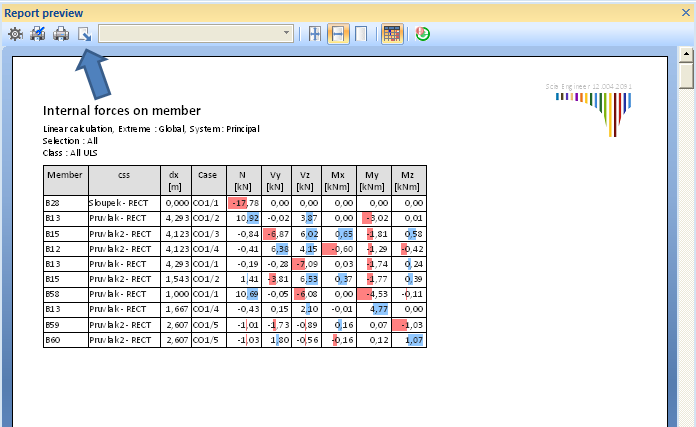Click the icon between gear and printer

(x=38, y=34)
